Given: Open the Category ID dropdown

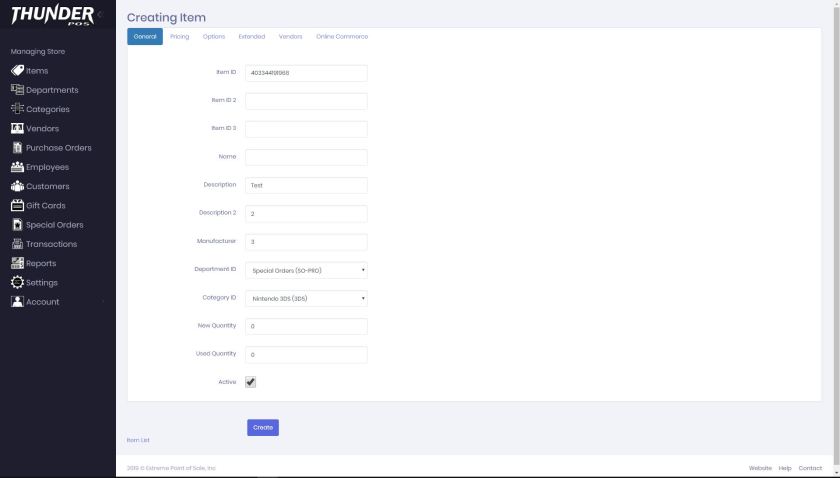Looking at the screenshot, I should (x=306, y=298).
